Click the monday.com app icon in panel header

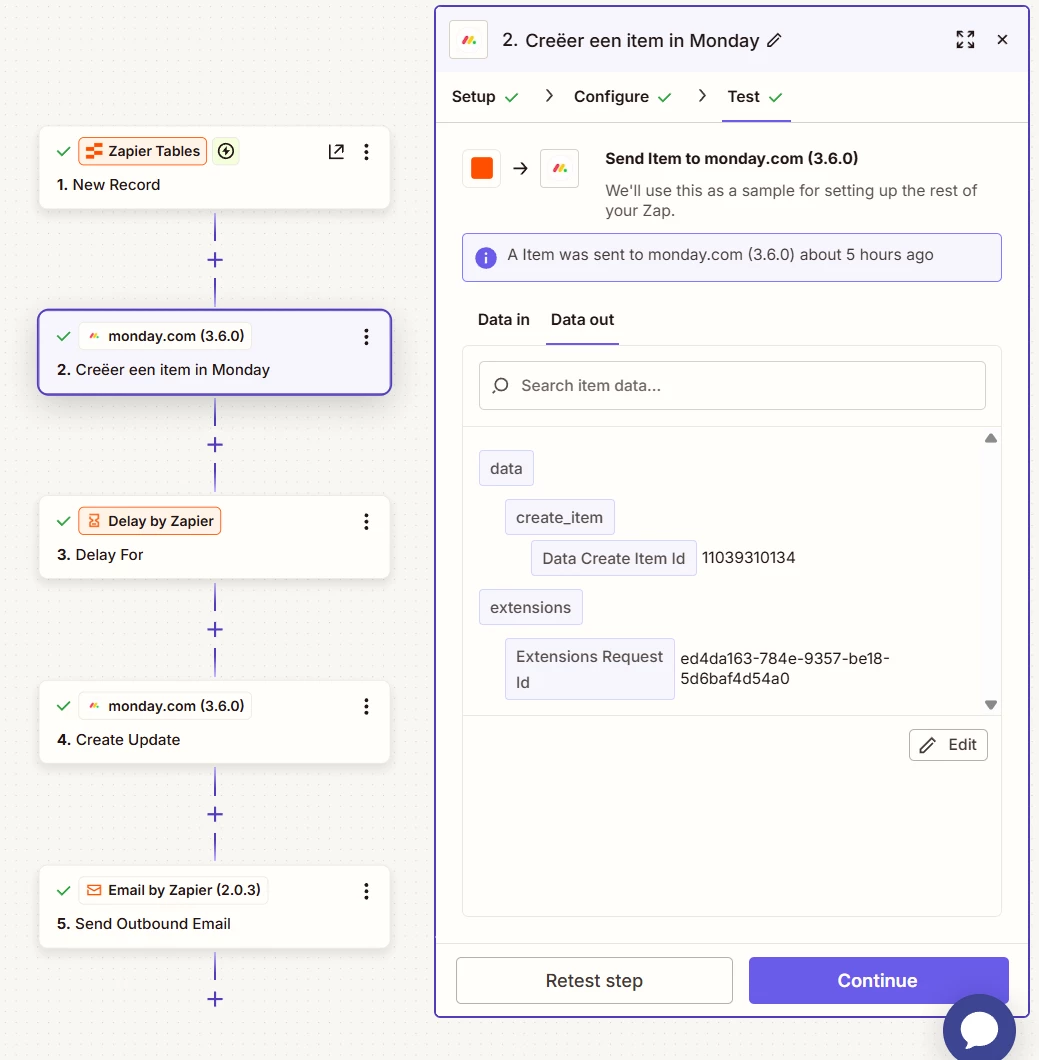tap(468, 40)
